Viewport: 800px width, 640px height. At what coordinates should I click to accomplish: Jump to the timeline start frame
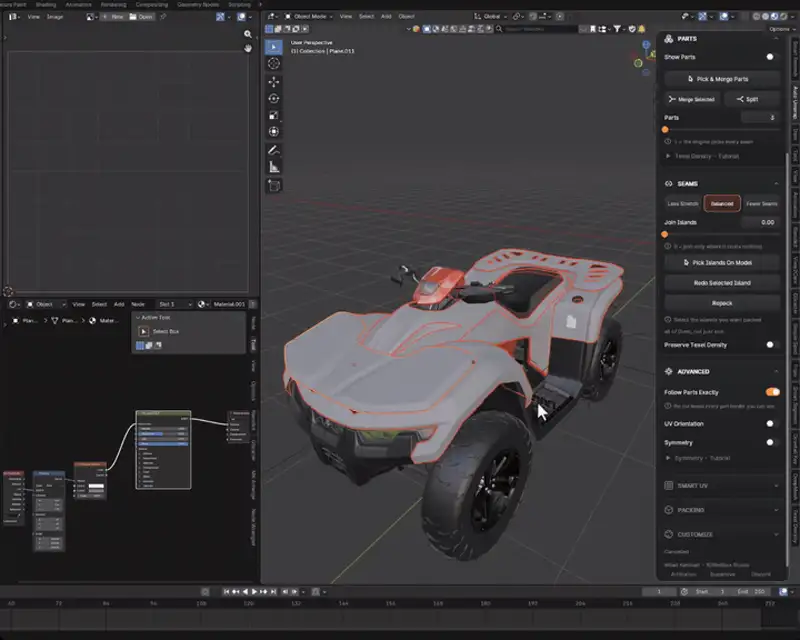pyautogui.click(x=226, y=592)
